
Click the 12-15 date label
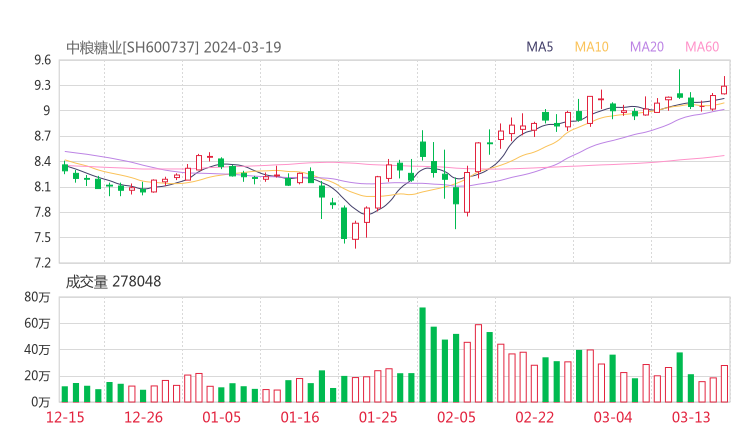pyautogui.click(x=65, y=417)
